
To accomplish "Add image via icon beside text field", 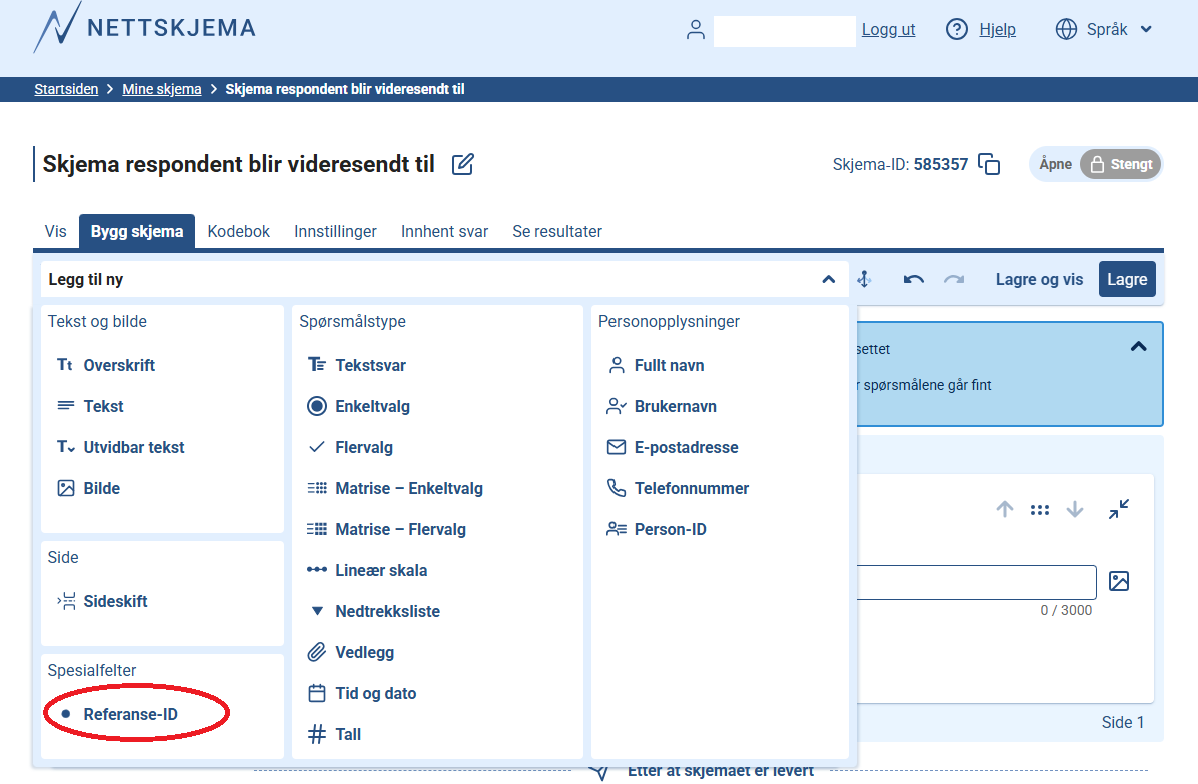I will [1119, 582].
